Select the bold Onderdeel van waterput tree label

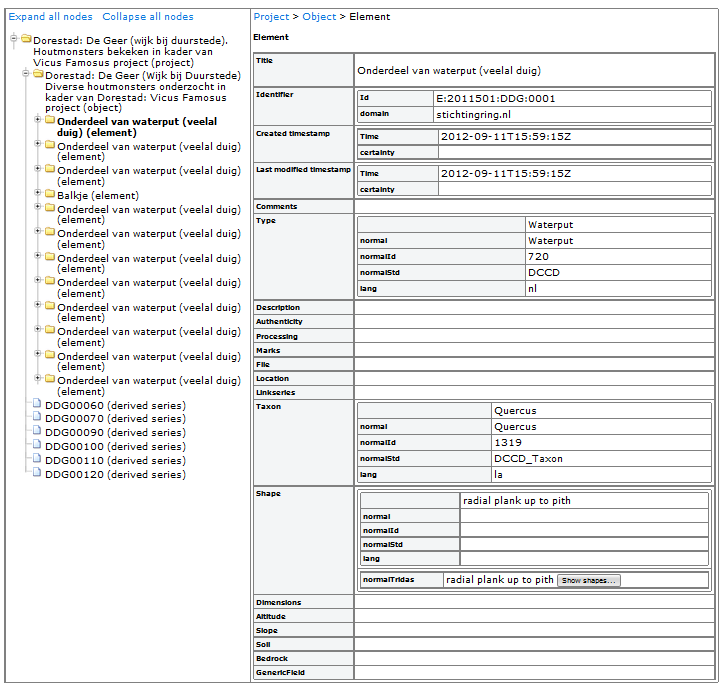(137, 127)
